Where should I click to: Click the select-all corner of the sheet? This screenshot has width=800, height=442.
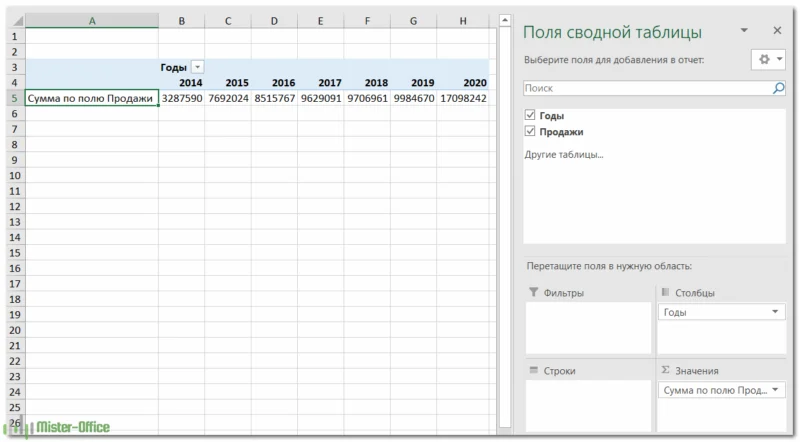(x=14, y=20)
